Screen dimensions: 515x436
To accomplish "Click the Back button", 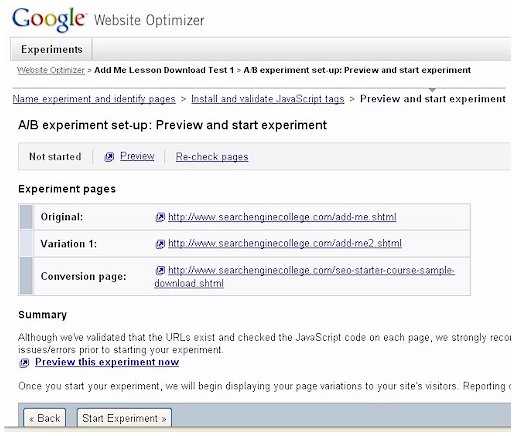I will click(45, 418).
